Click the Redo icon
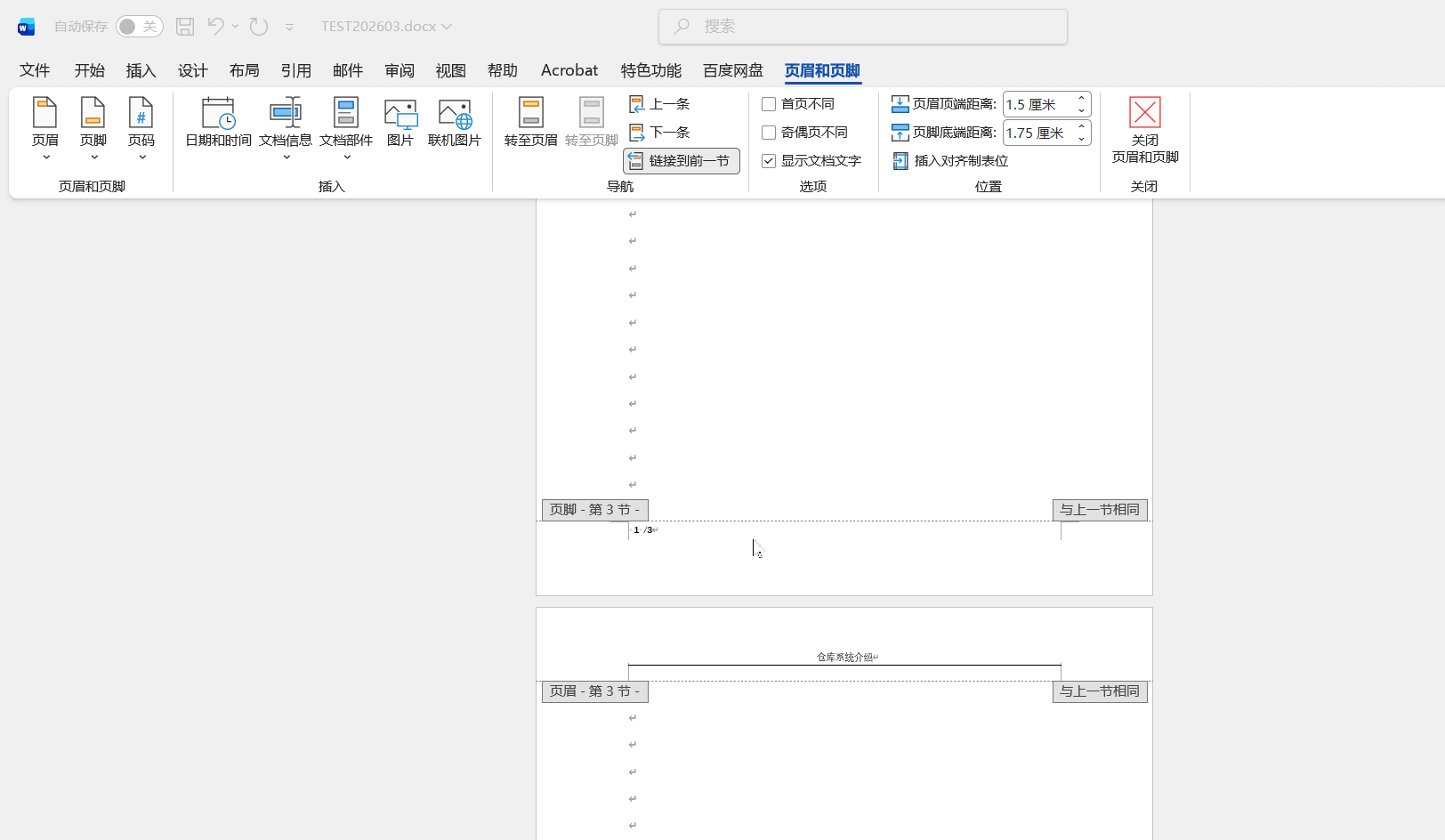This screenshot has width=1445, height=840. (x=259, y=27)
